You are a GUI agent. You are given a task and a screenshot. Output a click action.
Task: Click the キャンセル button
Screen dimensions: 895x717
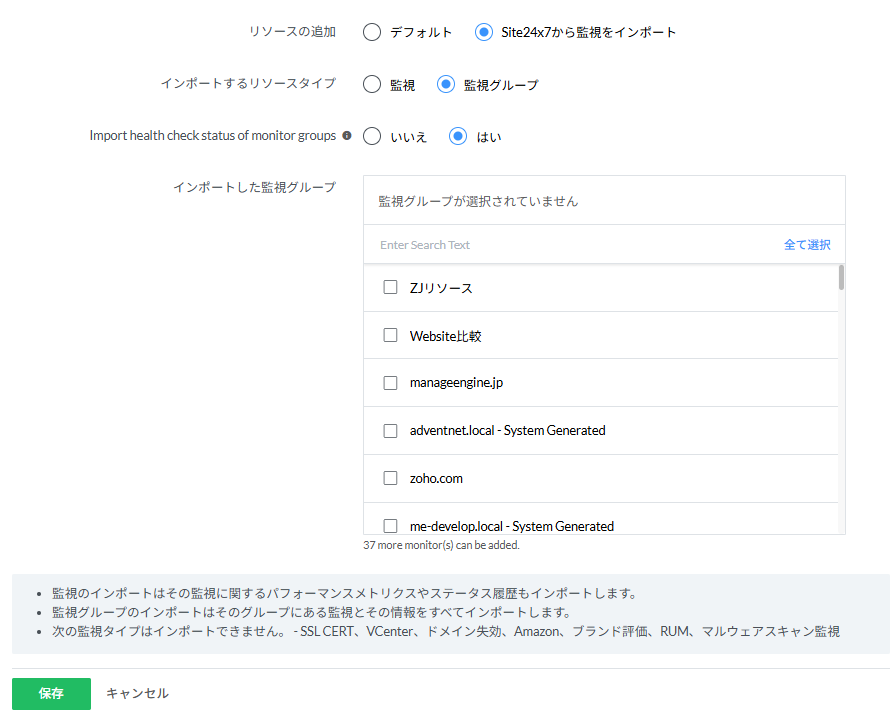tap(138, 694)
